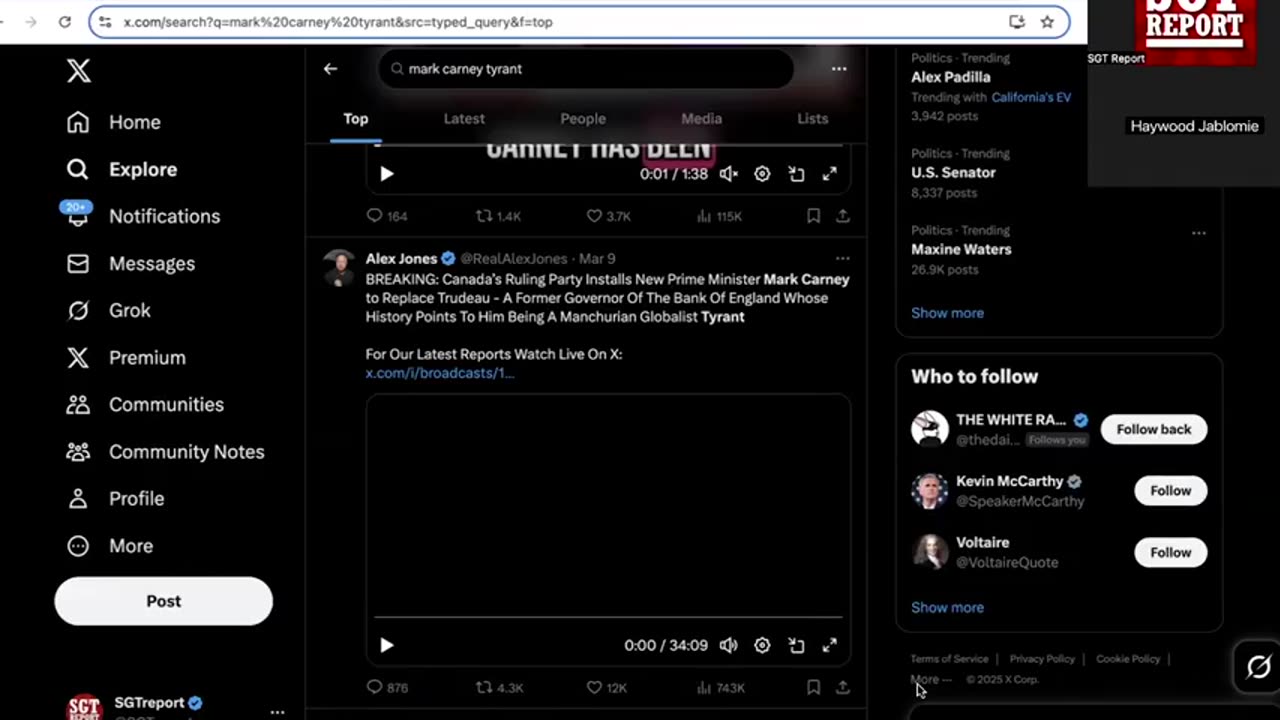Click the X logo in sidebar

[79, 70]
